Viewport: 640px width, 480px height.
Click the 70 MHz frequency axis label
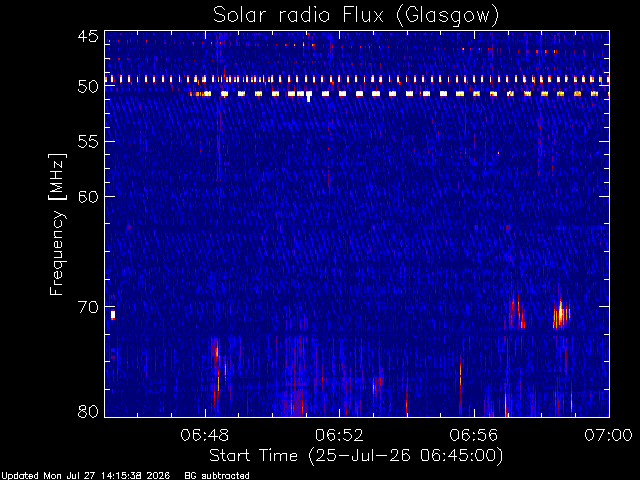tap(88, 307)
